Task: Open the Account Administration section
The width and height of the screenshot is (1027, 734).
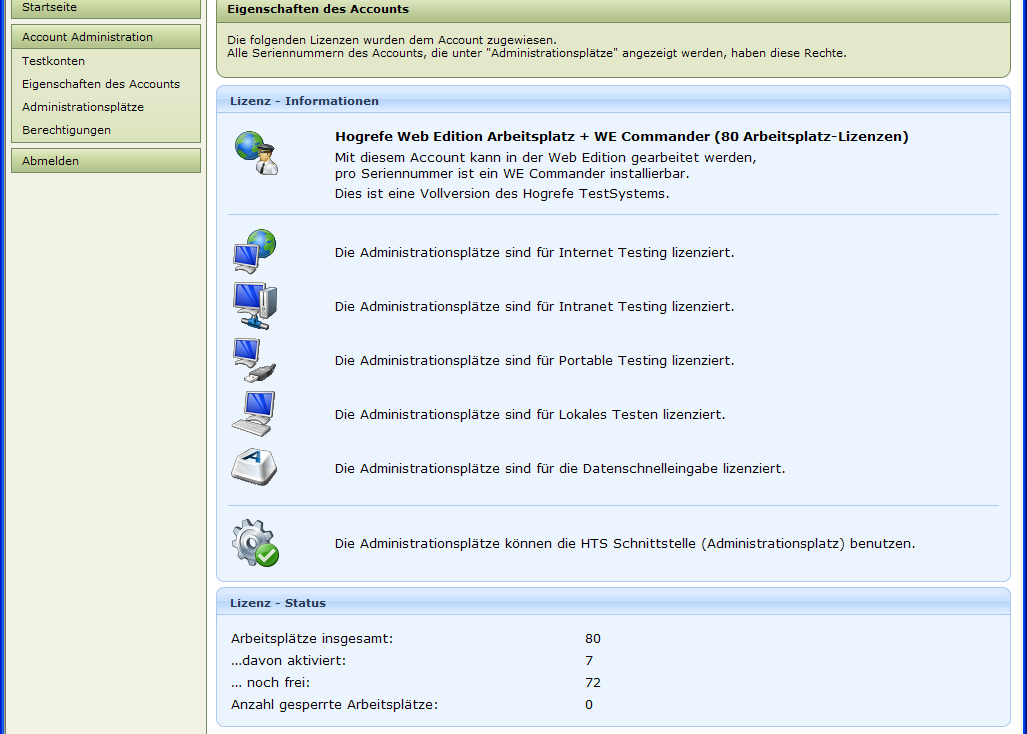Action: tap(87, 37)
